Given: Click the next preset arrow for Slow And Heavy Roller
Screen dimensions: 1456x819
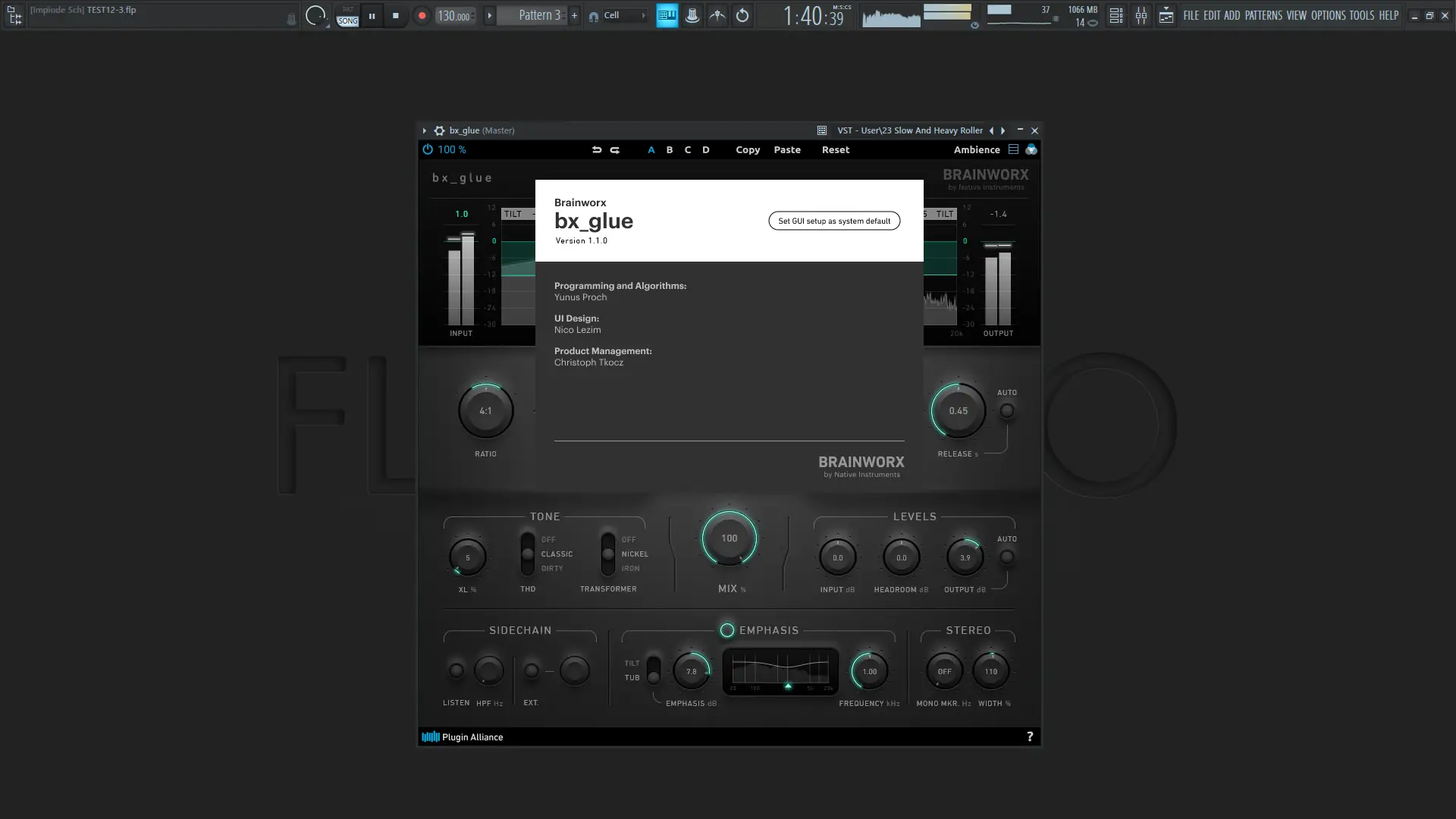Looking at the screenshot, I should (1002, 130).
